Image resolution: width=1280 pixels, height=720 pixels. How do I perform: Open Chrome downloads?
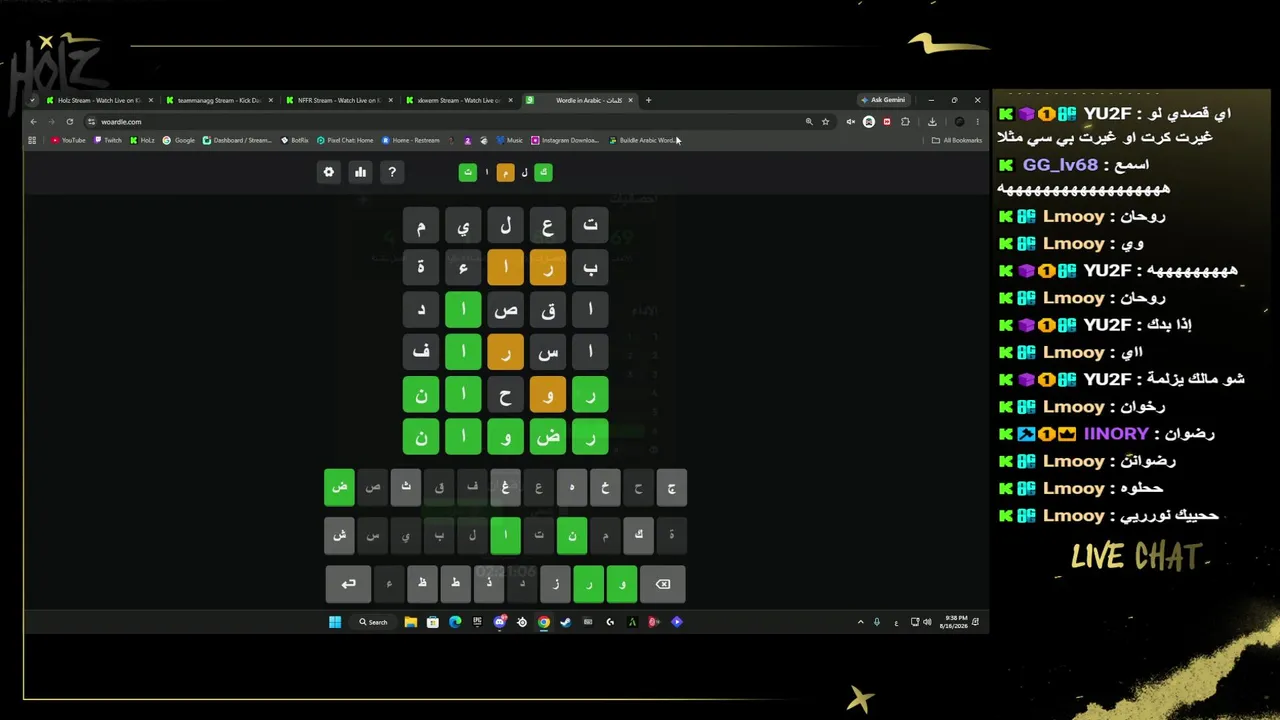[932, 122]
